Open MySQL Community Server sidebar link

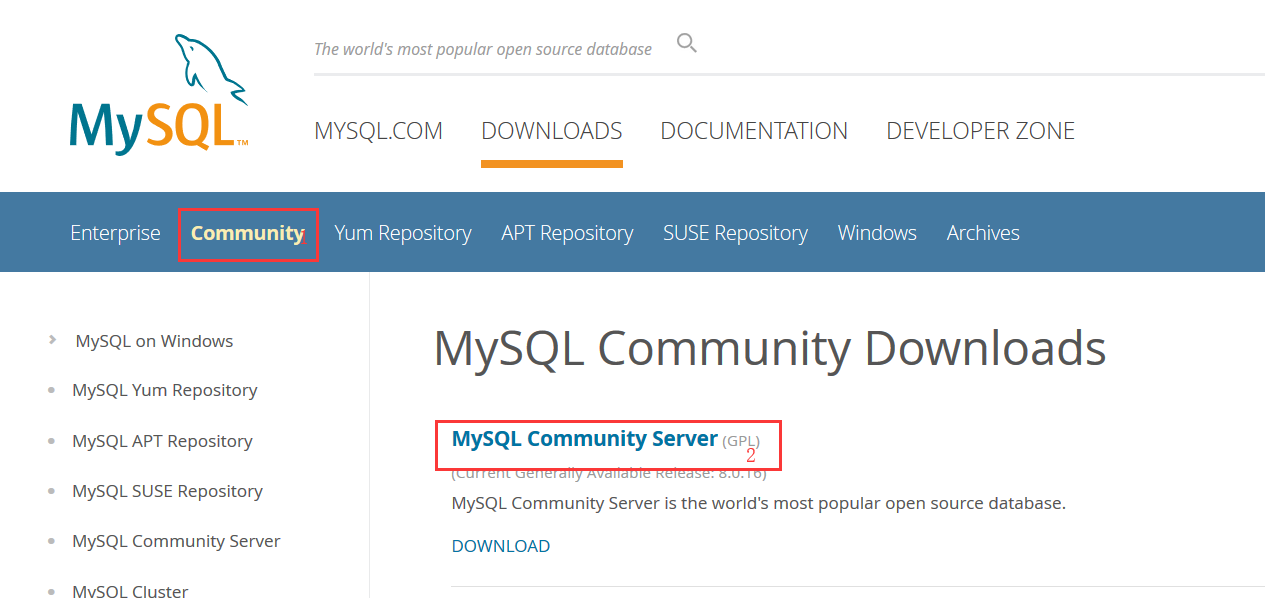click(176, 541)
